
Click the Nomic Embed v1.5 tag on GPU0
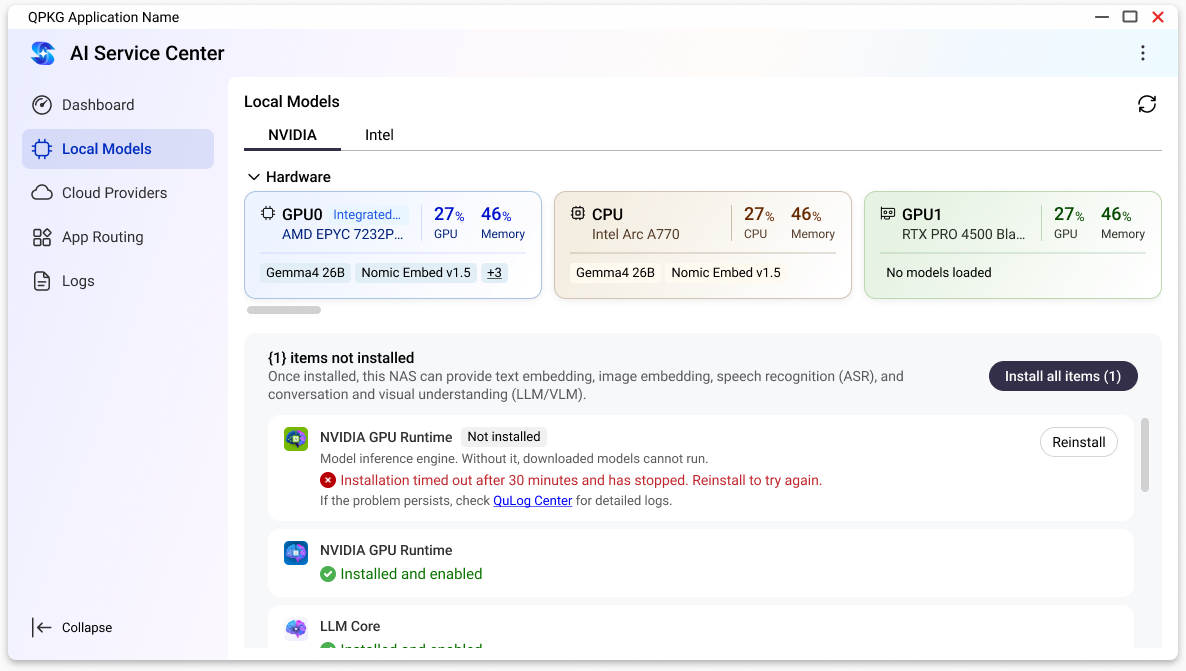pos(416,272)
